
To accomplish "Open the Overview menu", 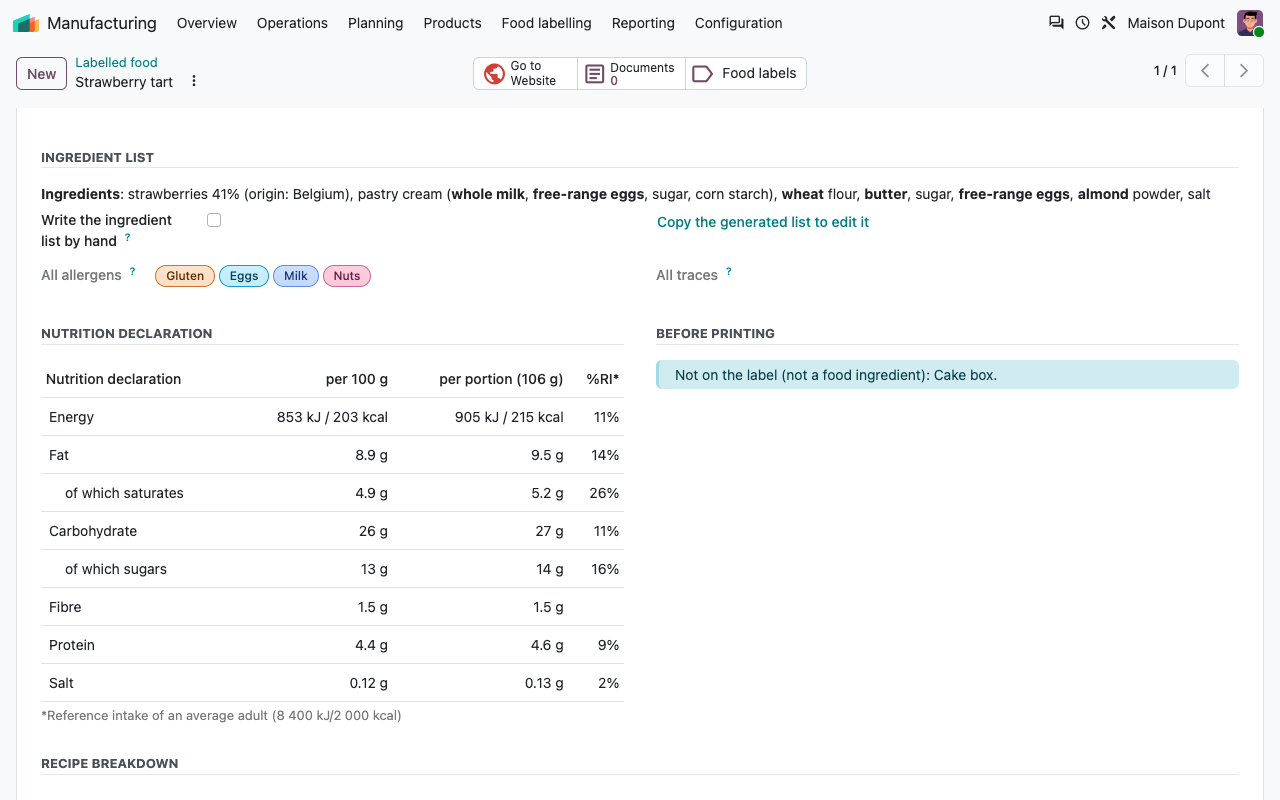I will point(207,23).
